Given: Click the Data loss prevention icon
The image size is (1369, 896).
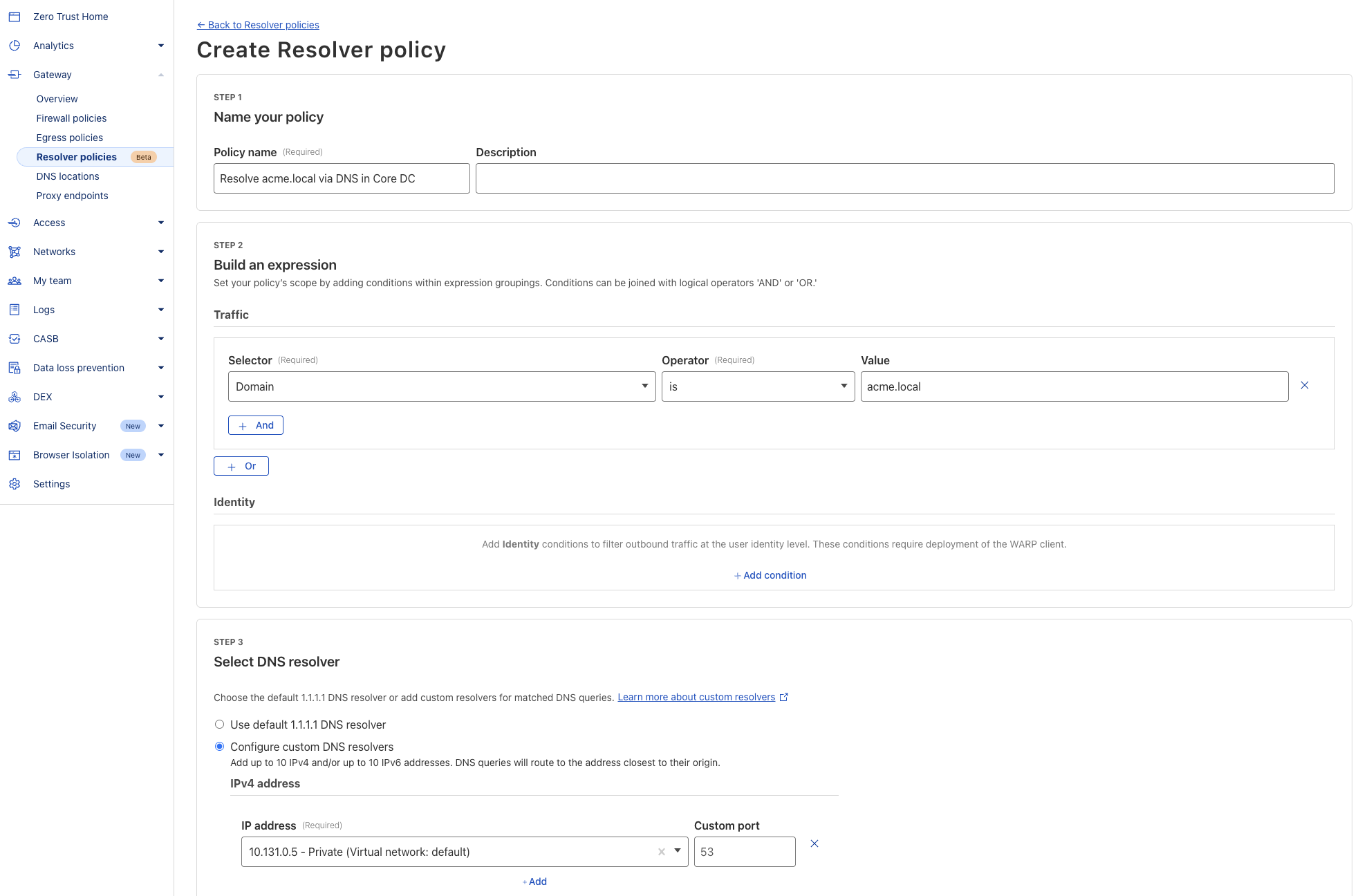Looking at the screenshot, I should coord(15,368).
